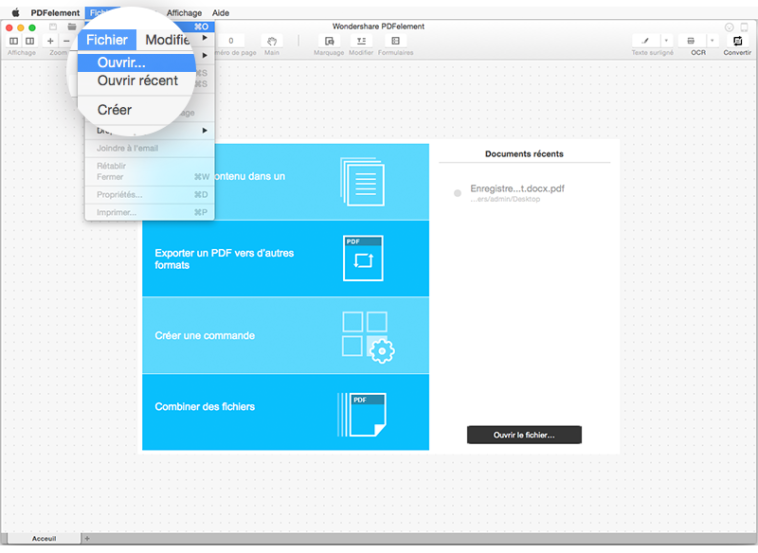The image size is (758, 553).
Task: Switch to the Acceuil tab
Action: click(x=44, y=538)
